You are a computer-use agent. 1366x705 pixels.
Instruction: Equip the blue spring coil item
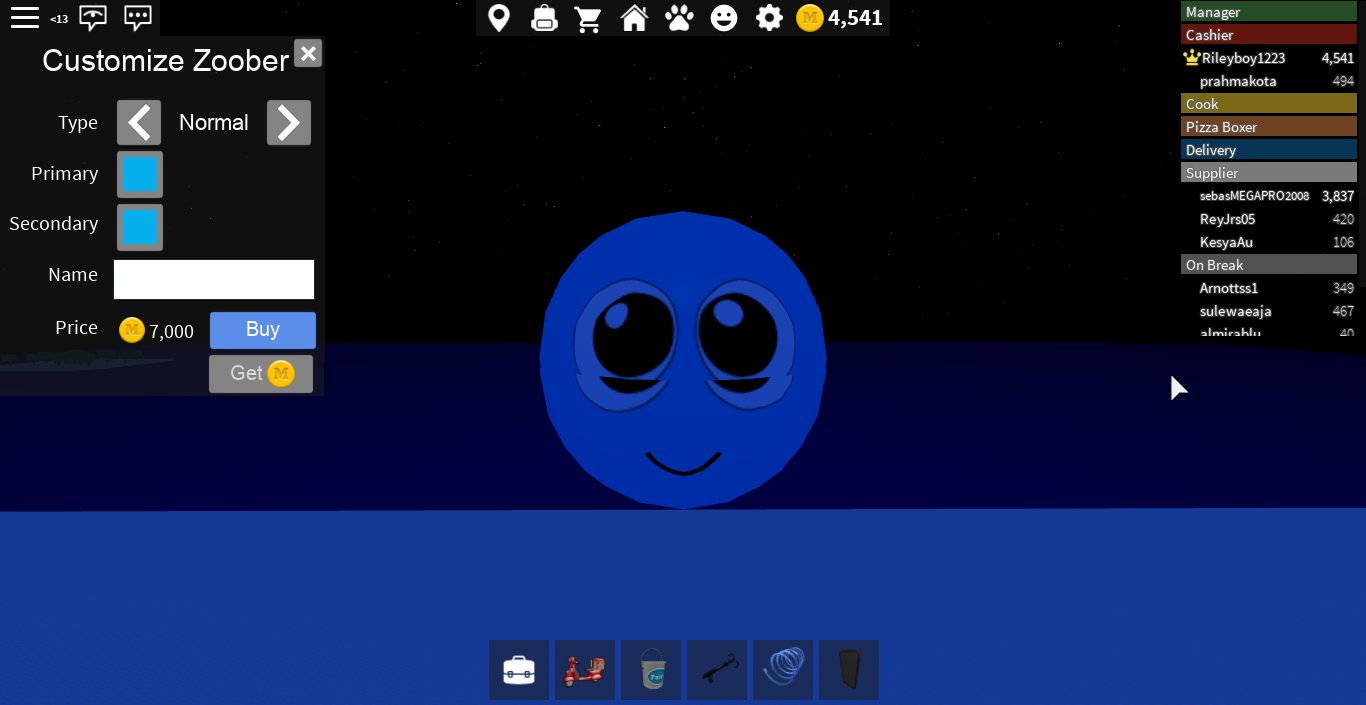(783, 669)
